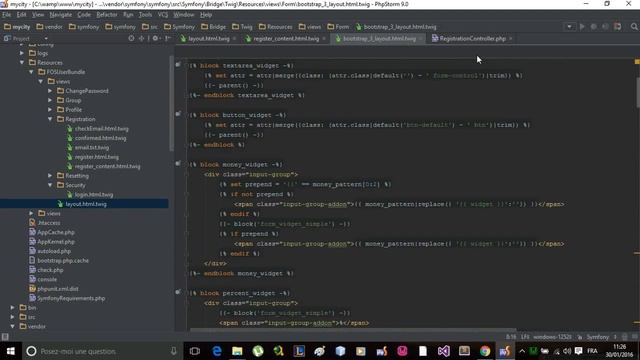
Task: Open the Refactor menu
Action: 107,15
